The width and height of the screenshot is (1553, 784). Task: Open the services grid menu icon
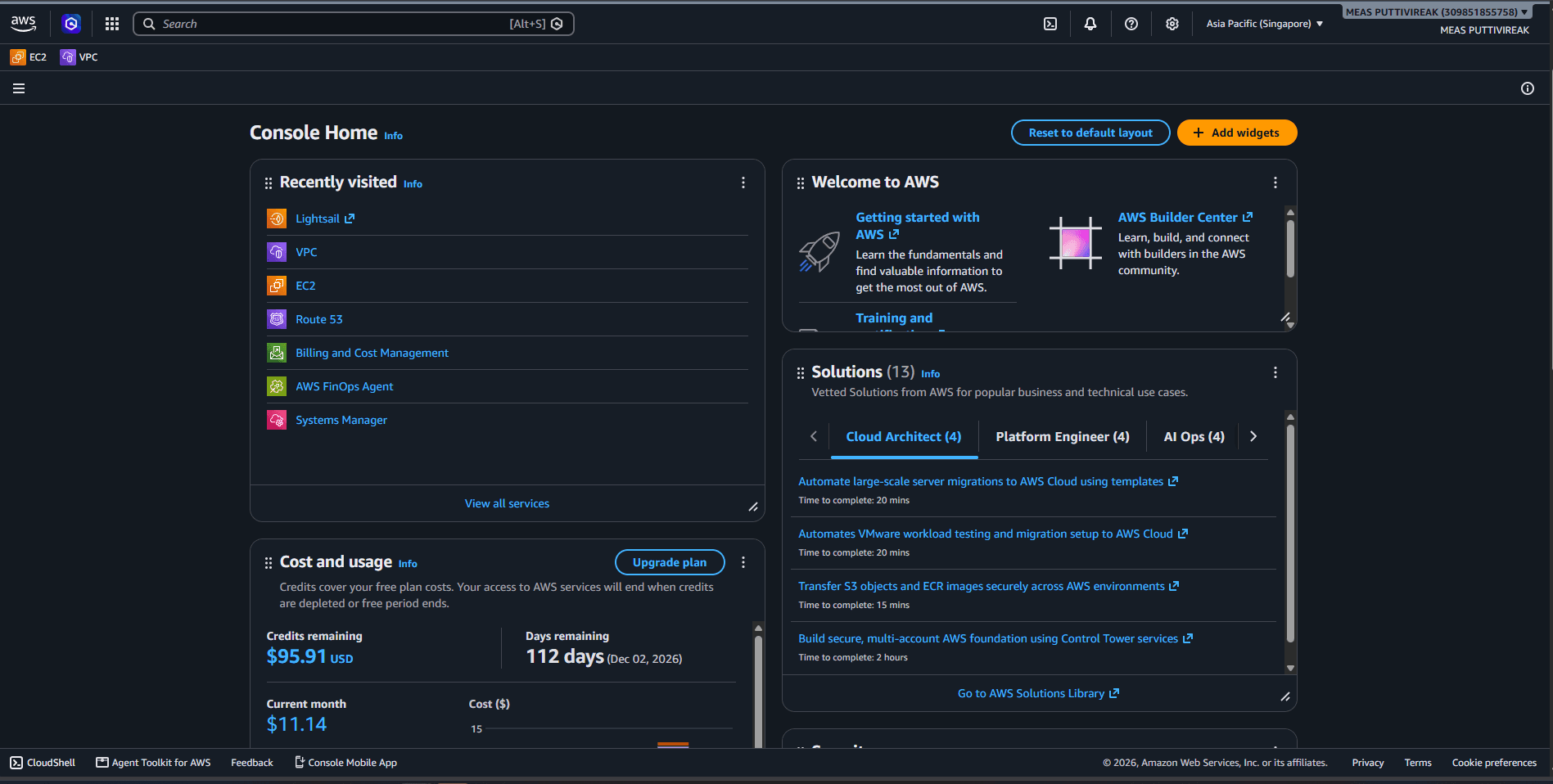click(x=112, y=24)
